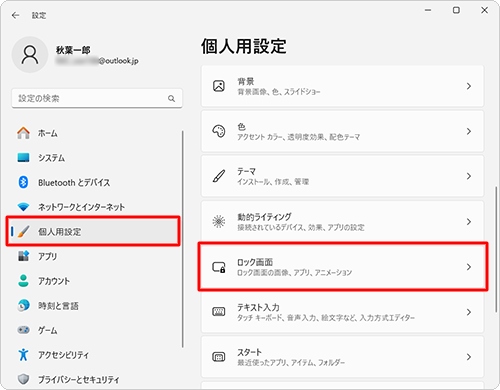Image resolution: width=500 pixels, height=390 pixels.
Task: Open the user profile avatar
Action: click(x=30, y=55)
